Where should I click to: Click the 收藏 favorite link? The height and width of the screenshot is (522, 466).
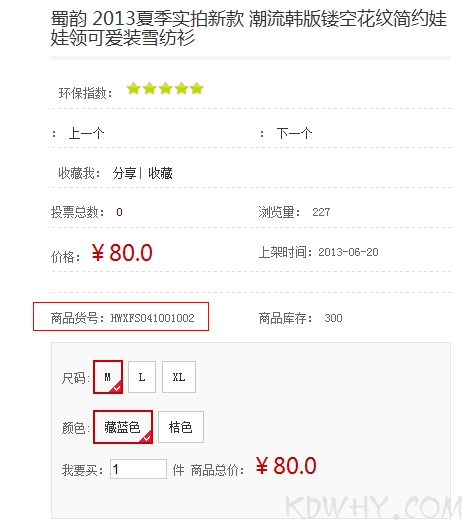tap(160, 173)
